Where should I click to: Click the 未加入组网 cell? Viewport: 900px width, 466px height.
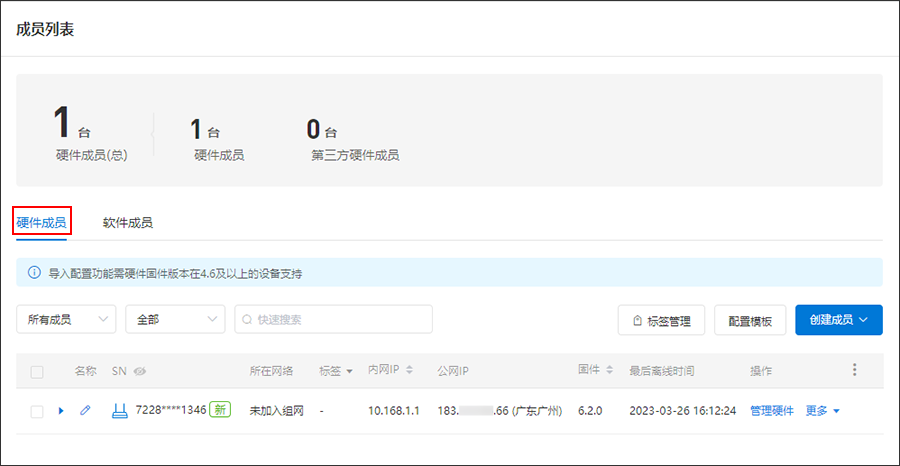(277, 411)
